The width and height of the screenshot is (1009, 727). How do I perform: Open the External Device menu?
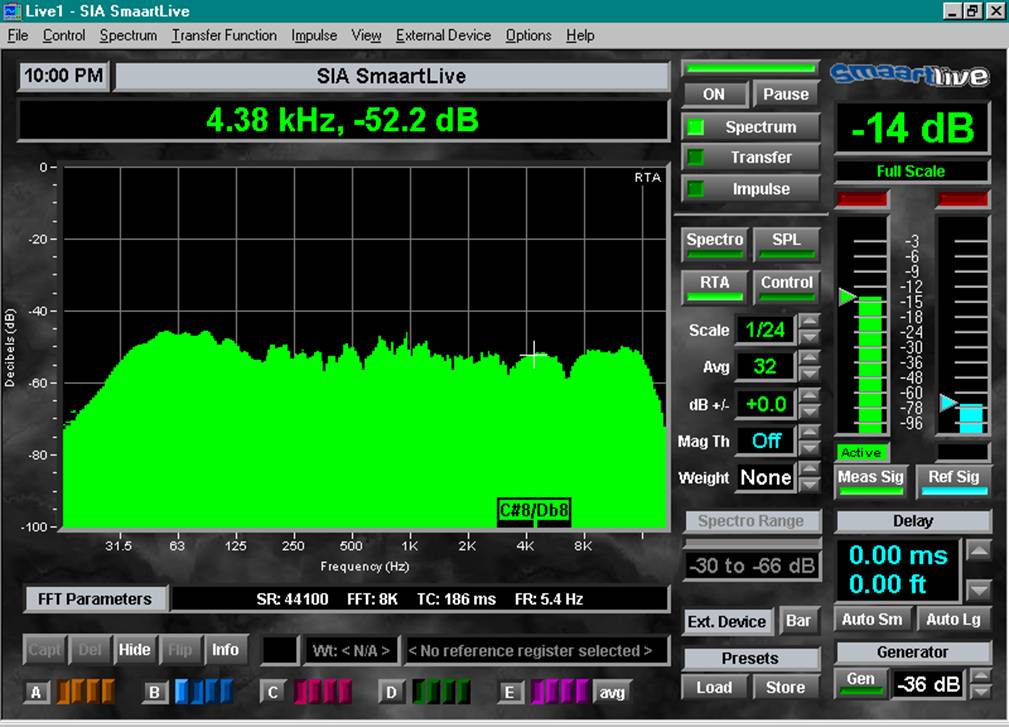point(443,35)
